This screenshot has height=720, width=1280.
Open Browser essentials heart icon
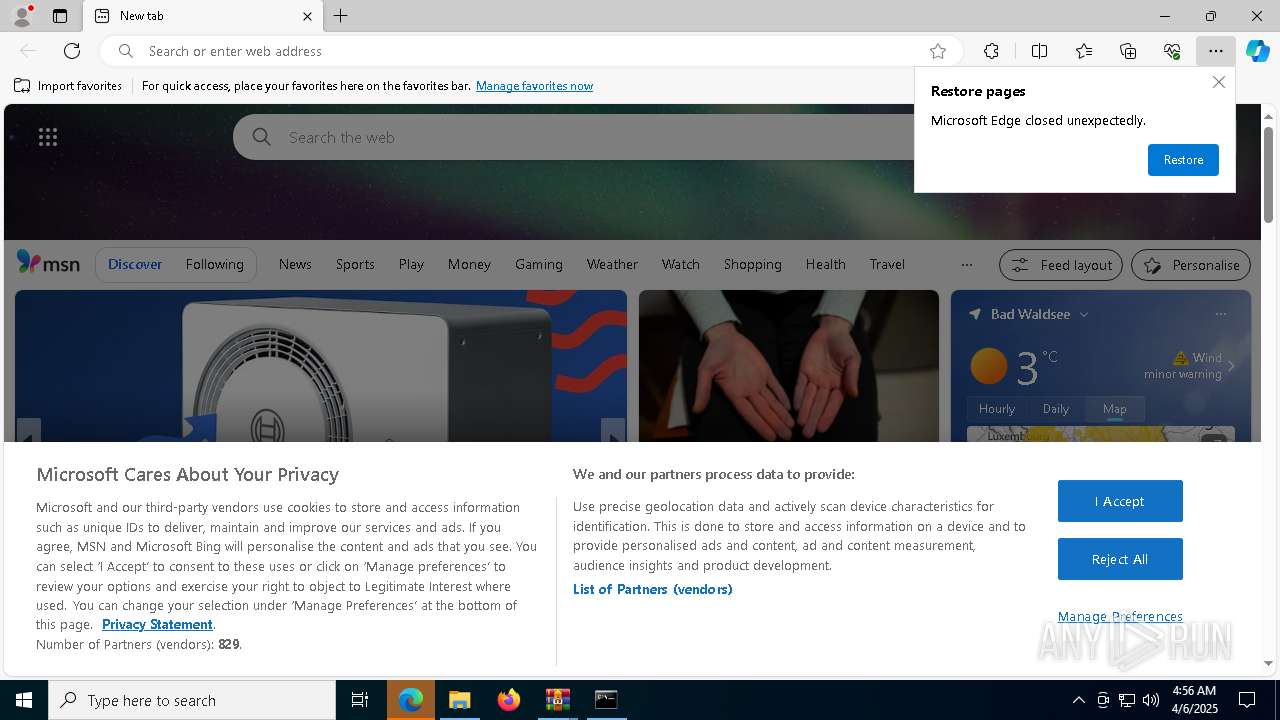[x=1172, y=51]
